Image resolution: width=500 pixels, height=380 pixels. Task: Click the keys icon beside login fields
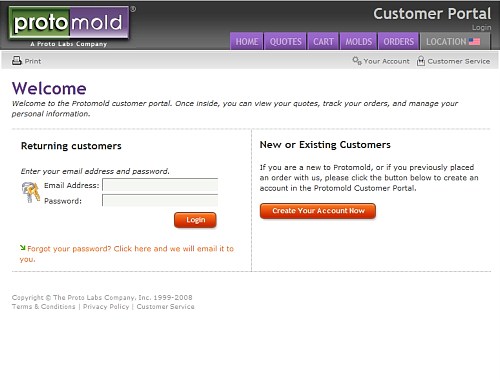[x=31, y=192]
